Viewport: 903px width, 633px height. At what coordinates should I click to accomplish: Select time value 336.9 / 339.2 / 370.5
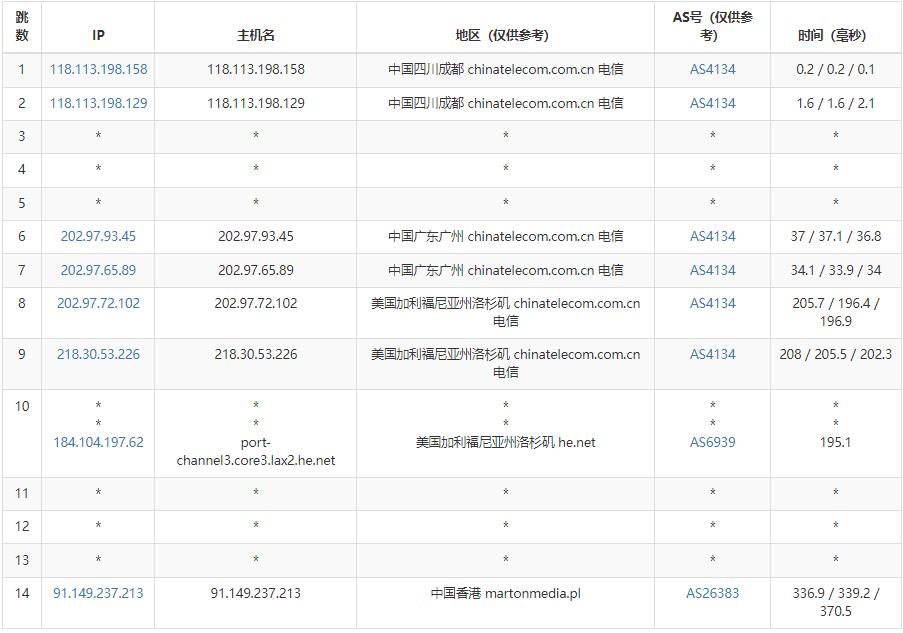[836, 602]
